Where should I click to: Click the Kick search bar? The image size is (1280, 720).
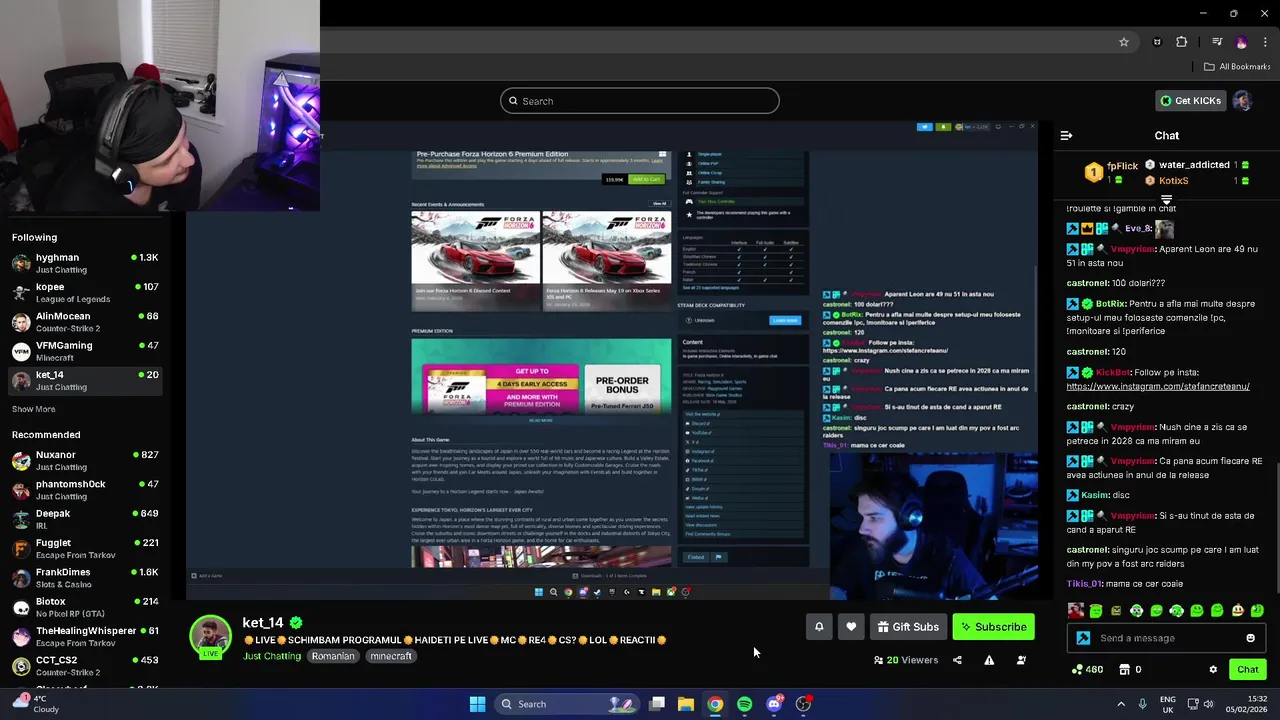[640, 101]
